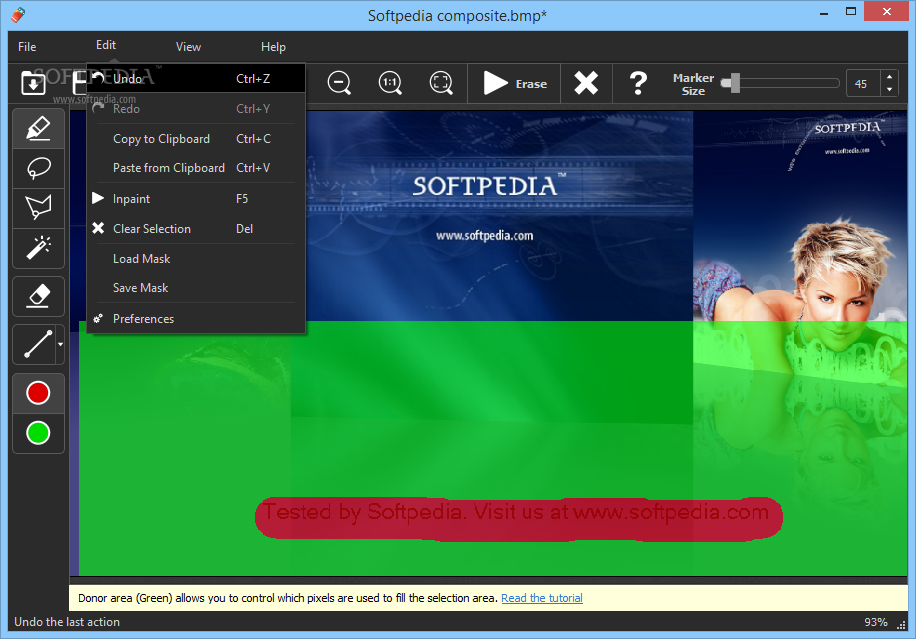This screenshot has height=639, width=916.
Task: Choose Clear Selection menu entry
Action: tap(196, 228)
